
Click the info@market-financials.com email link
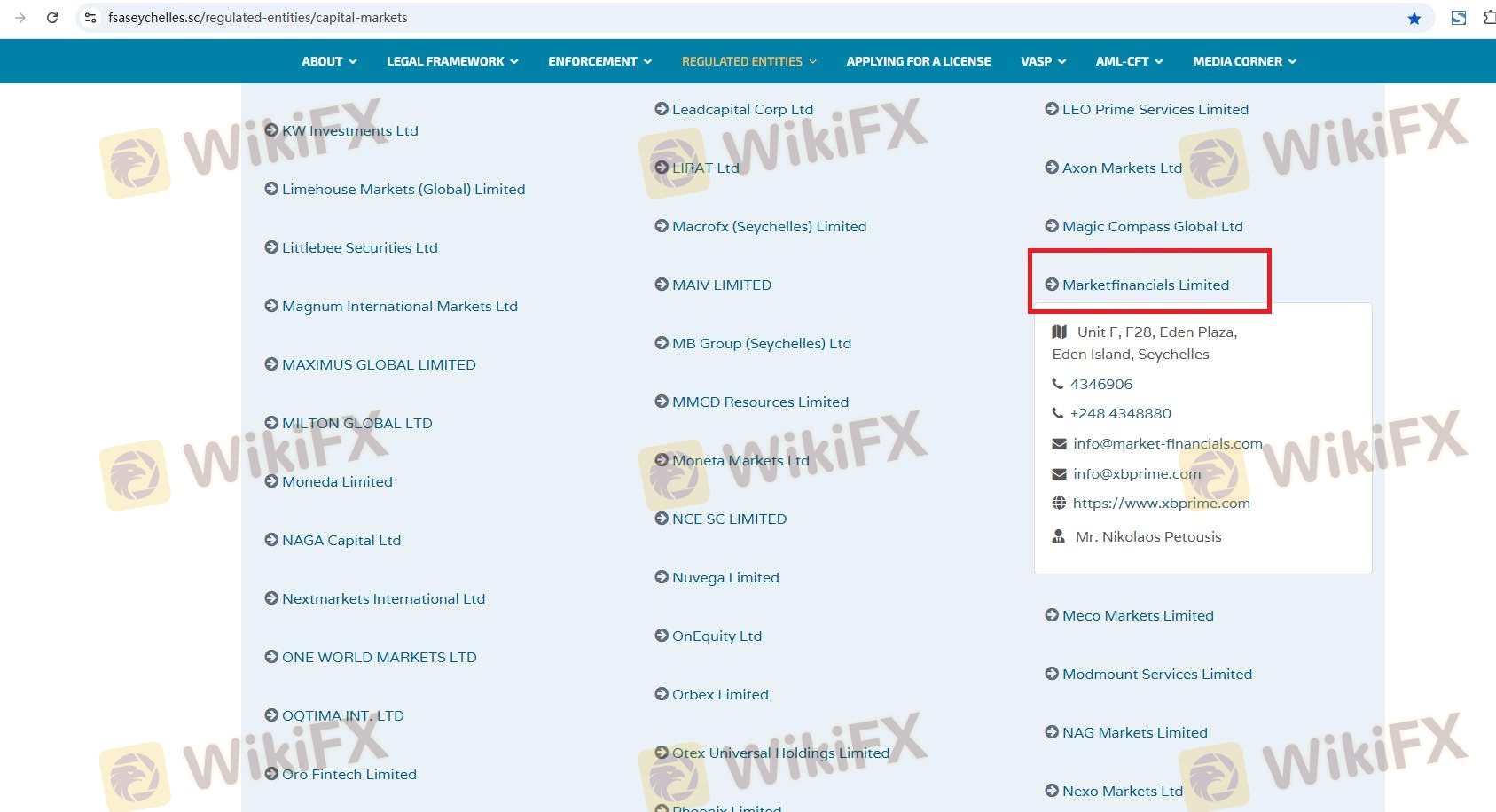(x=1167, y=444)
